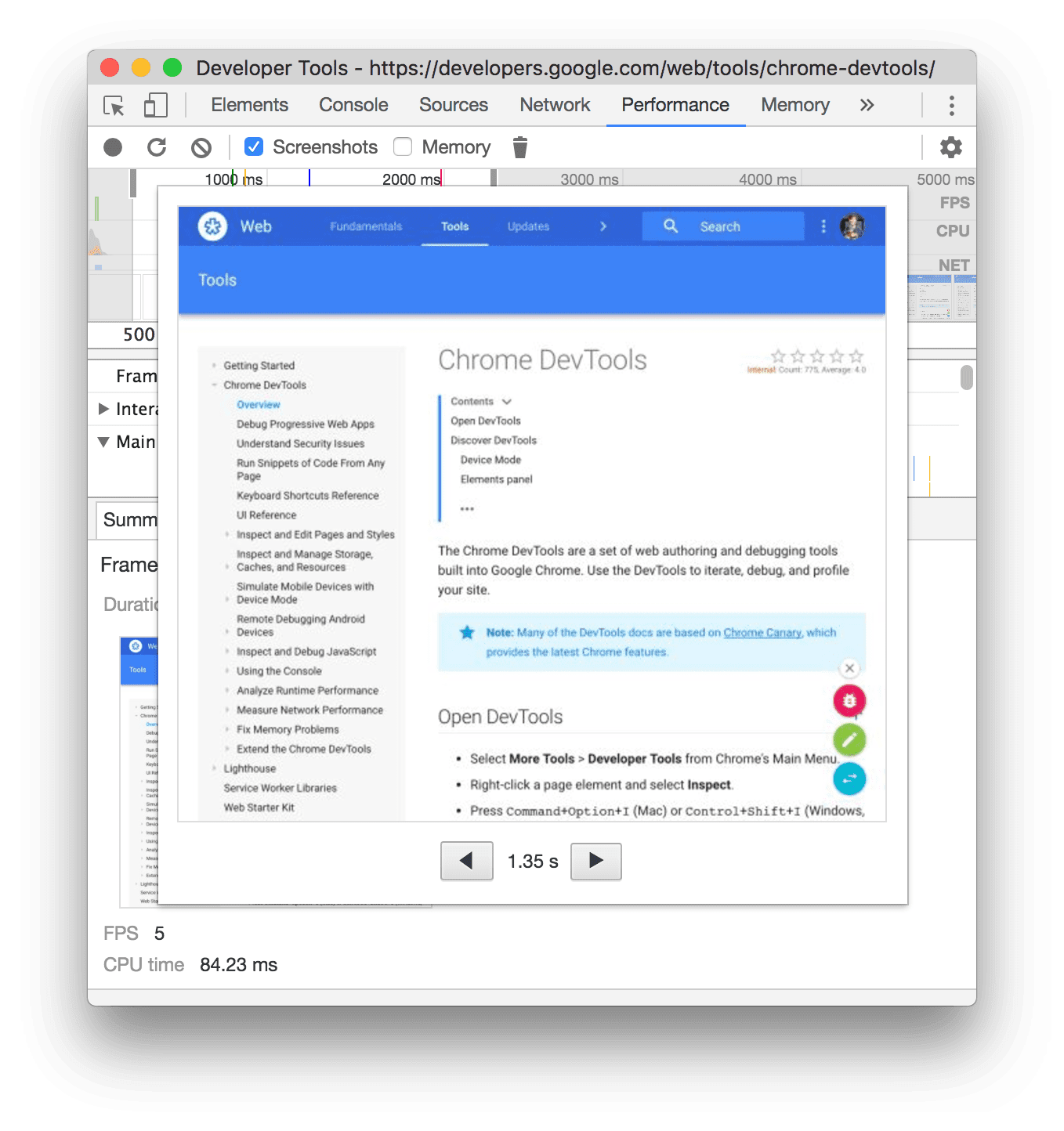Viewport: 1064px width, 1131px height.
Task: Click the Fundamentals nav tab in screenshot
Action: (366, 226)
